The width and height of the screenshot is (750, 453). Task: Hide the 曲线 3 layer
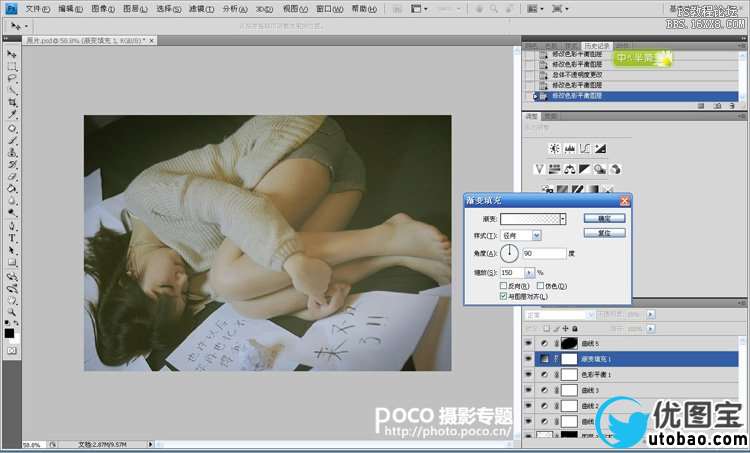tap(529, 390)
